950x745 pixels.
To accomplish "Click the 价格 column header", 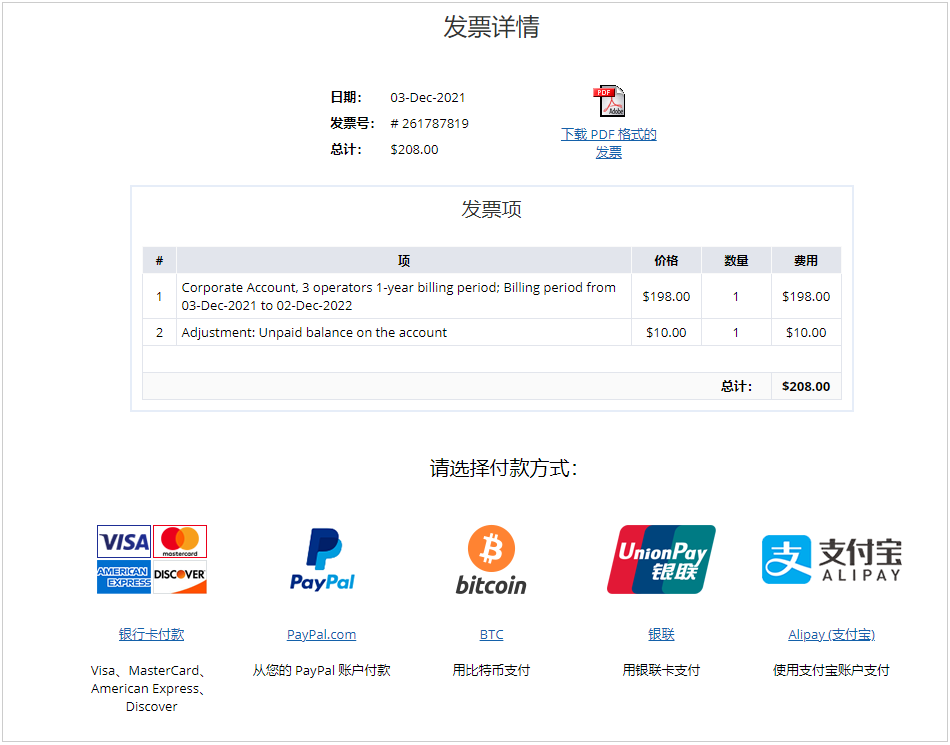I will [x=666, y=260].
